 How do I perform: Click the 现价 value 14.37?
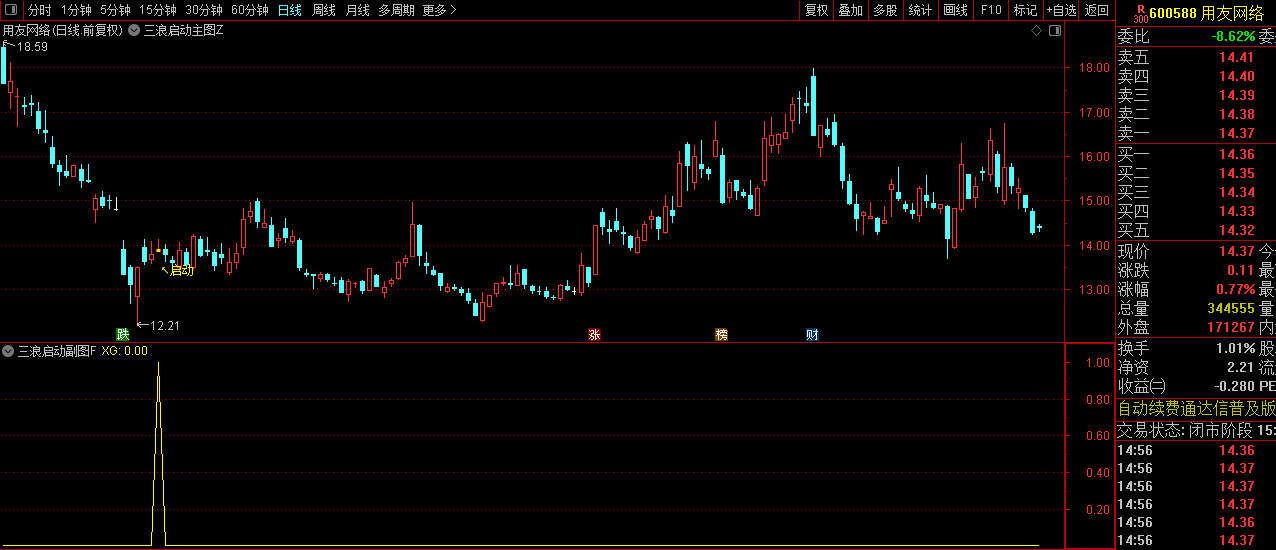point(1236,251)
